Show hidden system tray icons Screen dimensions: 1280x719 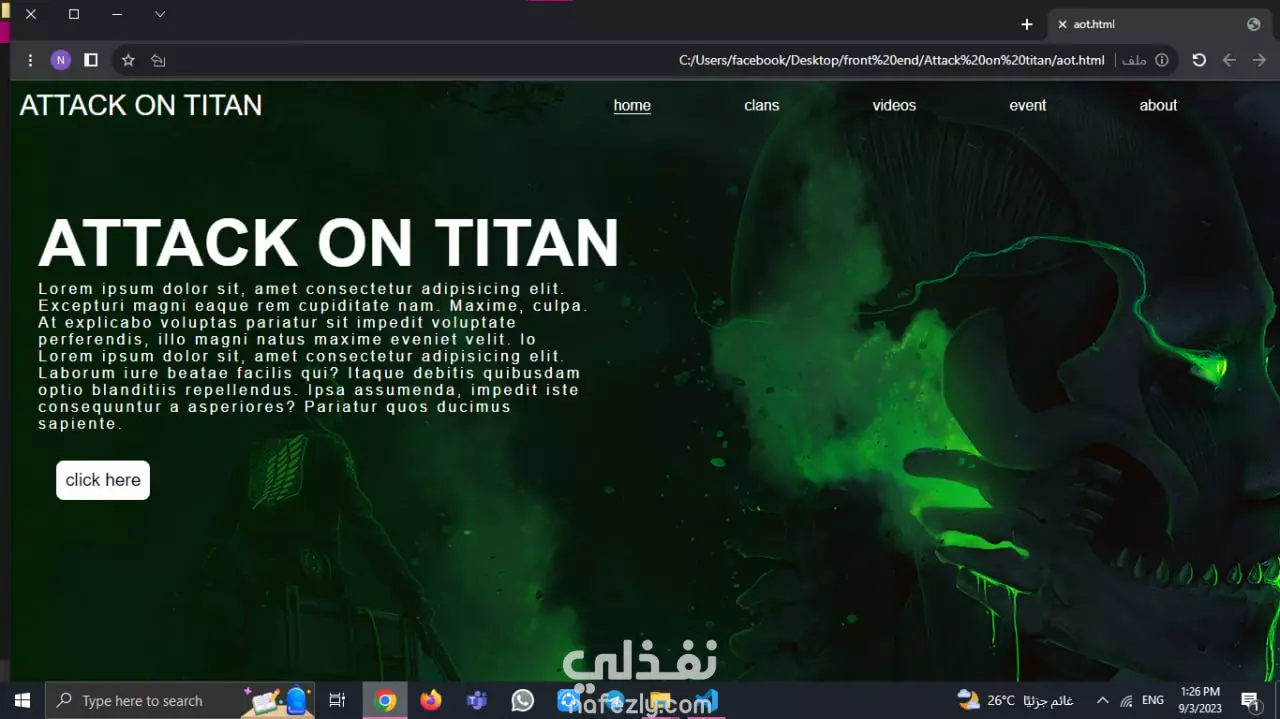[x=1102, y=700]
